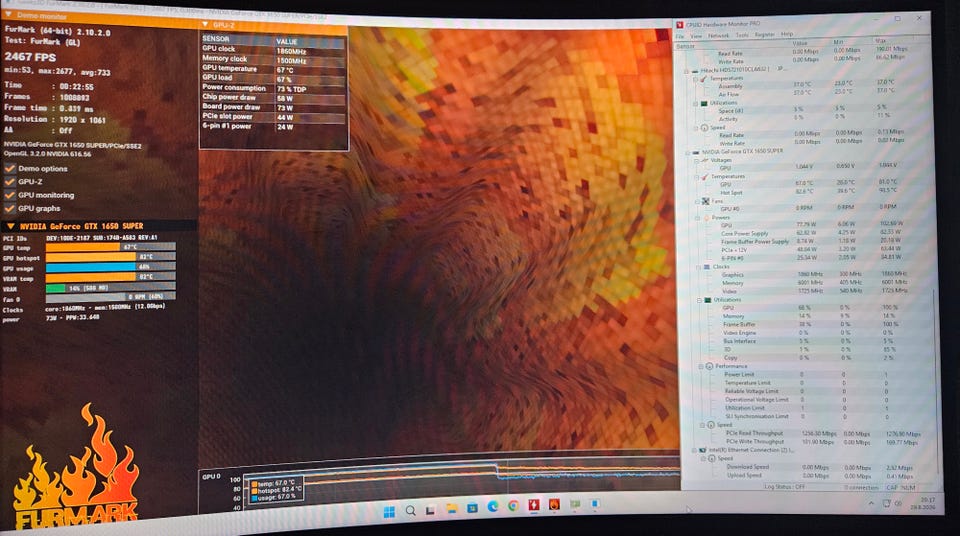The width and height of the screenshot is (960, 536).
Task: Click the Log Status OFF status text
Action: click(784, 487)
